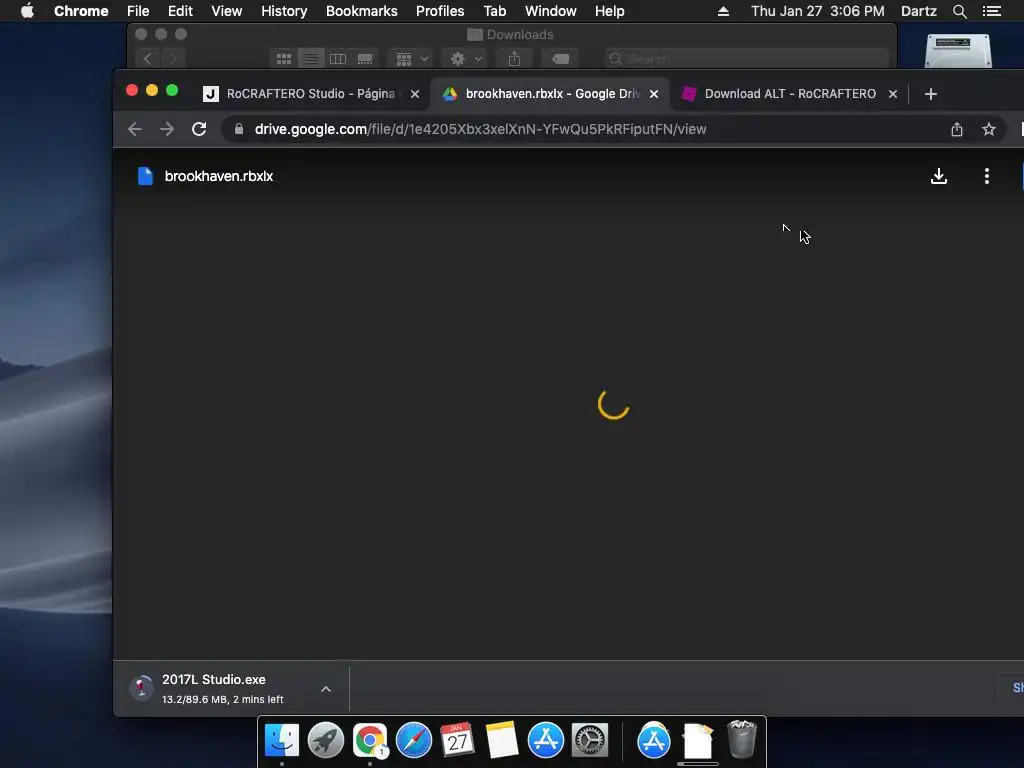Open the gear action menu in Downloads window
This screenshot has height=768, width=1024.
click(x=465, y=59)
